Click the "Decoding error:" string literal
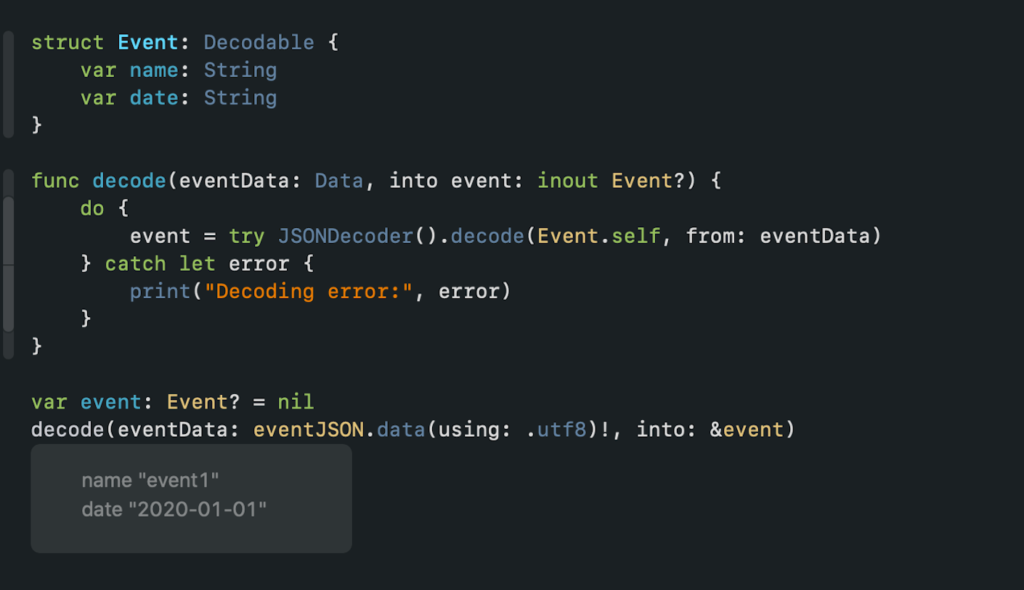The image size is (1024, 590). coord(308,291)
